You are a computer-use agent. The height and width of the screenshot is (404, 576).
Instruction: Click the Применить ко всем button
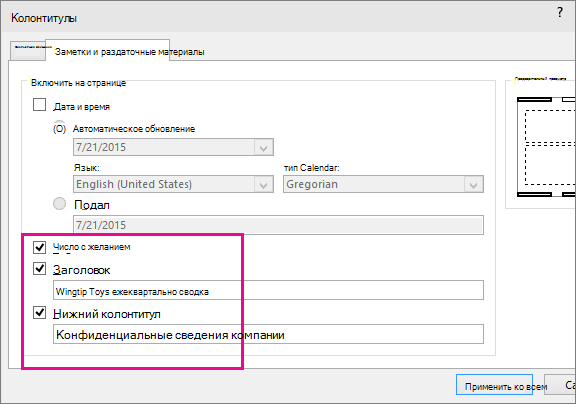(494, 386)
